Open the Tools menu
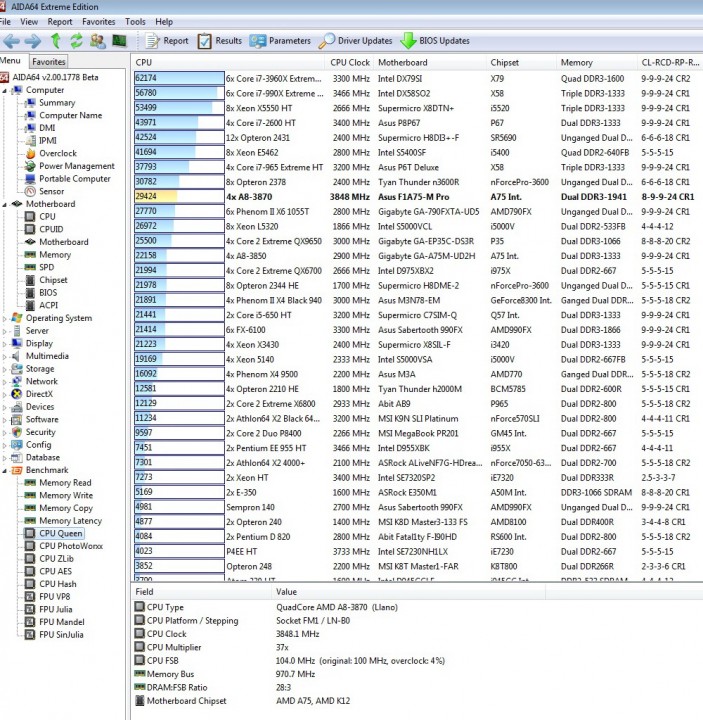The image size is (703, 720). (x=135, y=22)
